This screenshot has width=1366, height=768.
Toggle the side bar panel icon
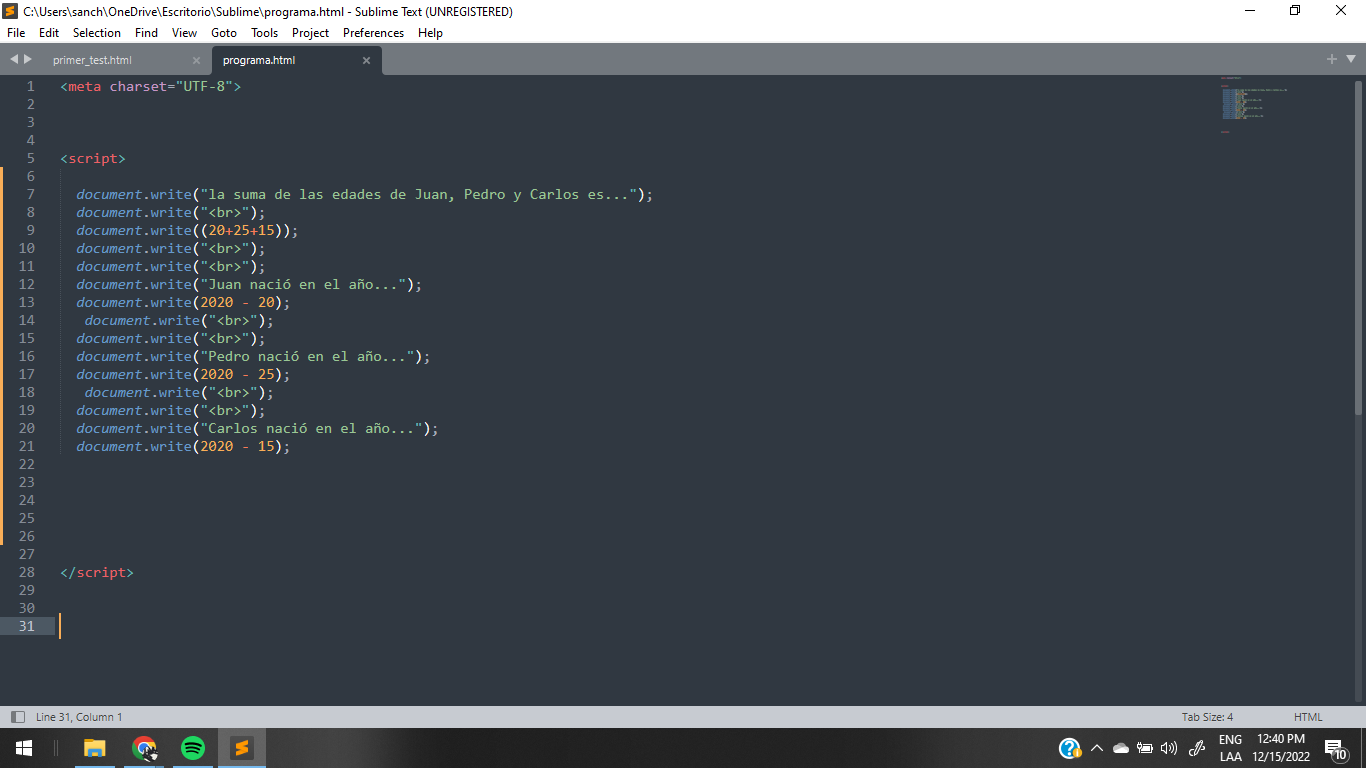[x=17, y=717]
